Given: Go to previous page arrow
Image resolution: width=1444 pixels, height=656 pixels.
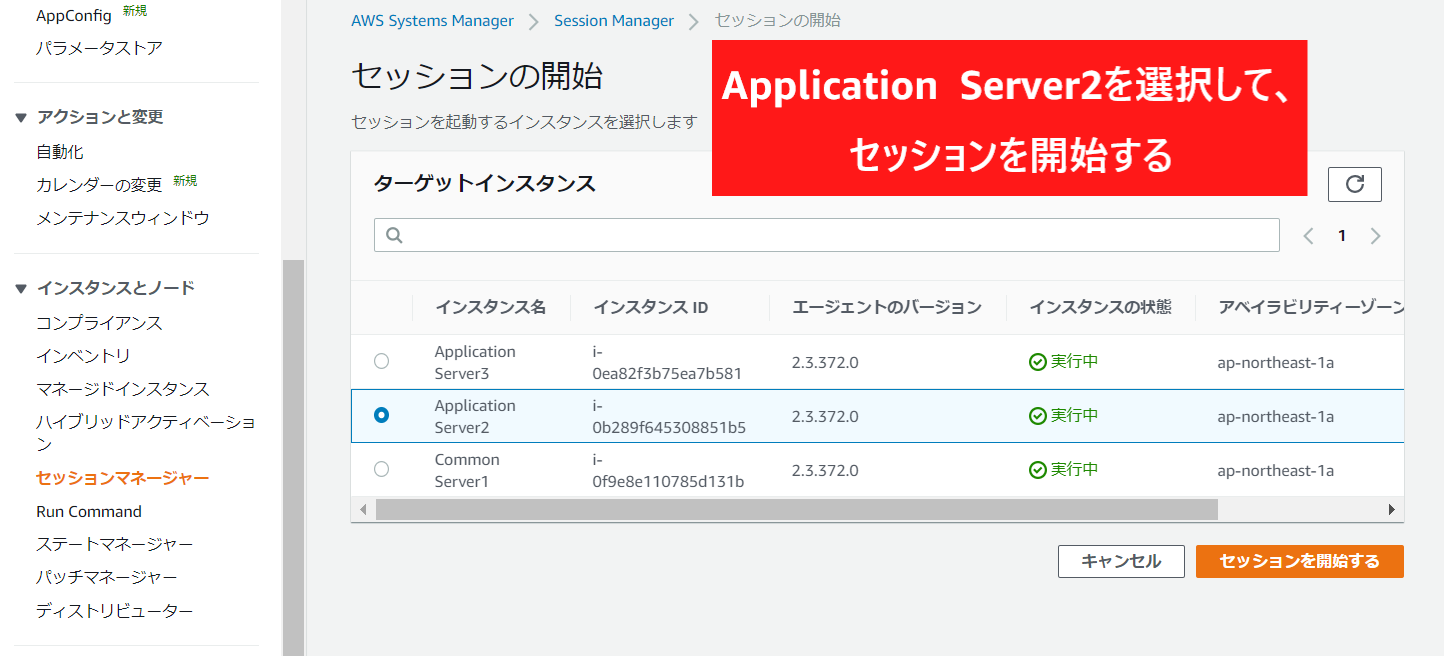Looking at the screenshot, I should pyautogui.click(x=1308, y=236).
